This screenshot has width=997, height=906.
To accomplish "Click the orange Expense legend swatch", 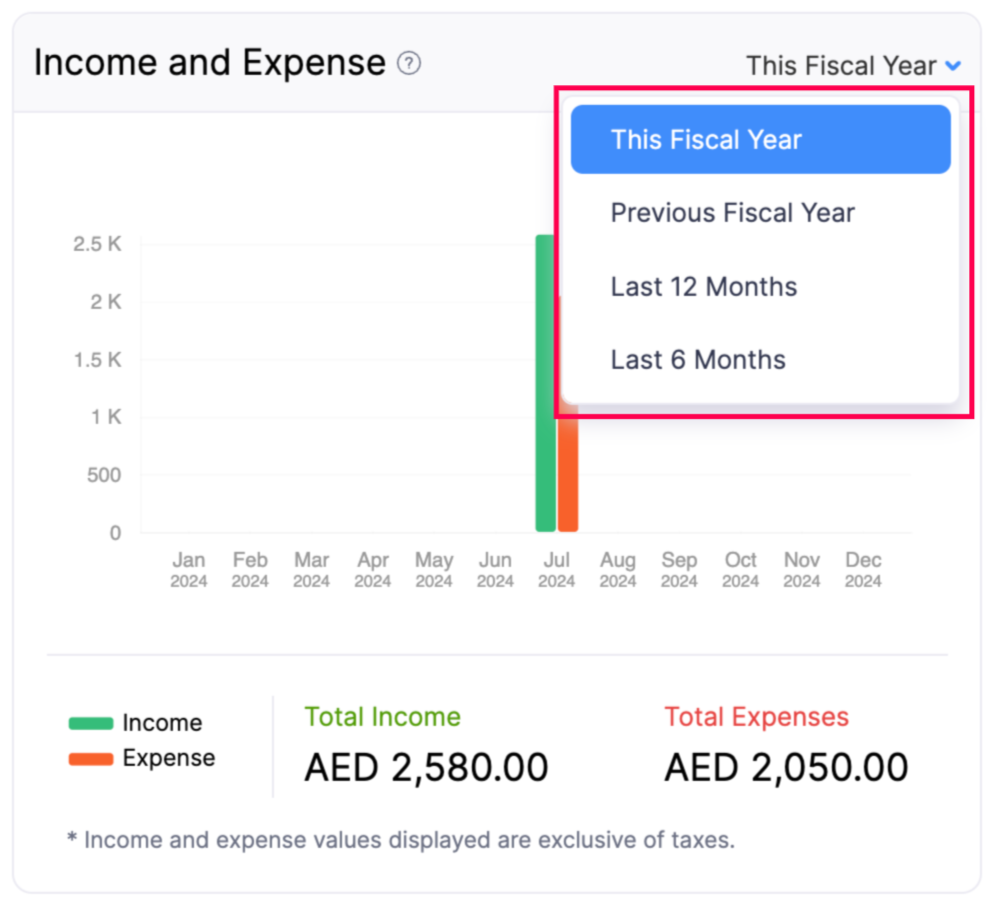I will (89, 758).
